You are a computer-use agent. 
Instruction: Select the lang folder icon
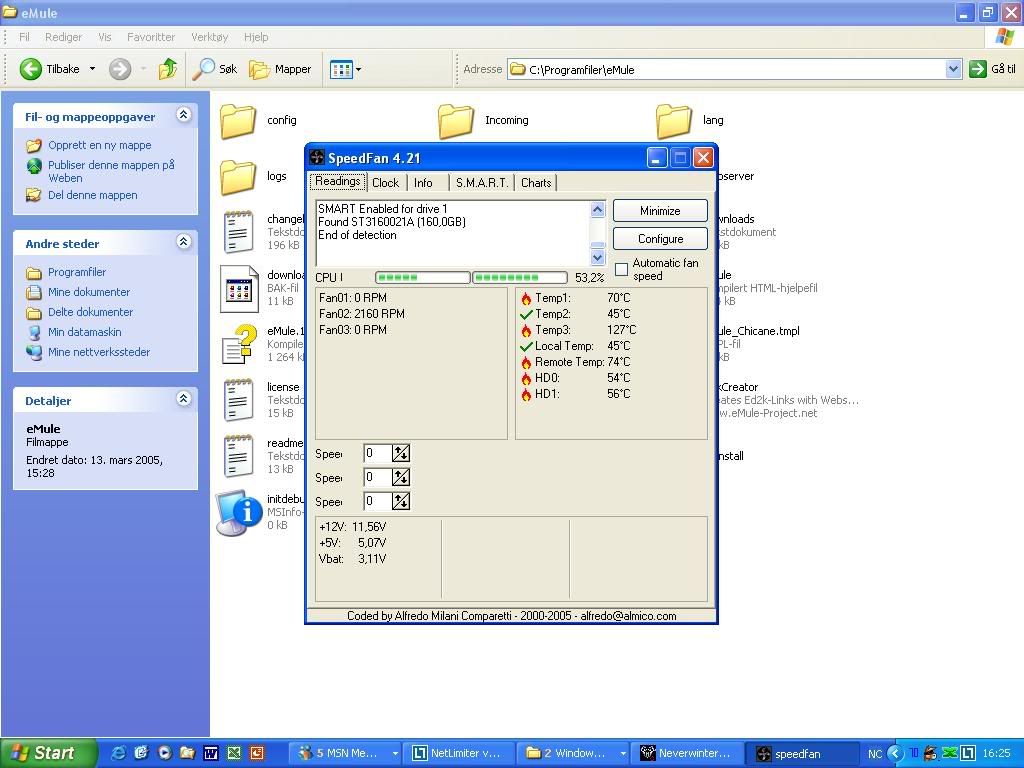[x=674, y=121]
